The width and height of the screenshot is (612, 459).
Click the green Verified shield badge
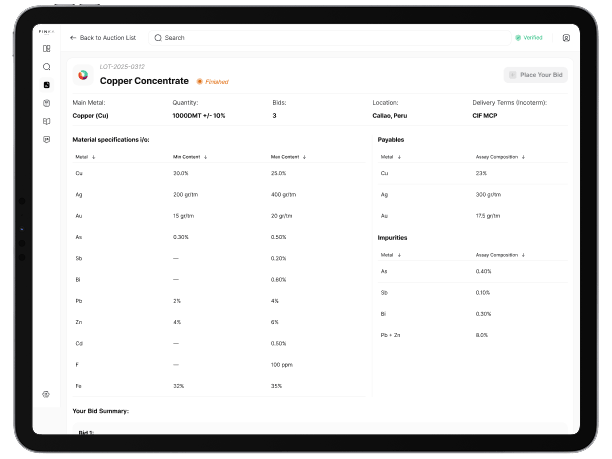click(x=529, y=37)
